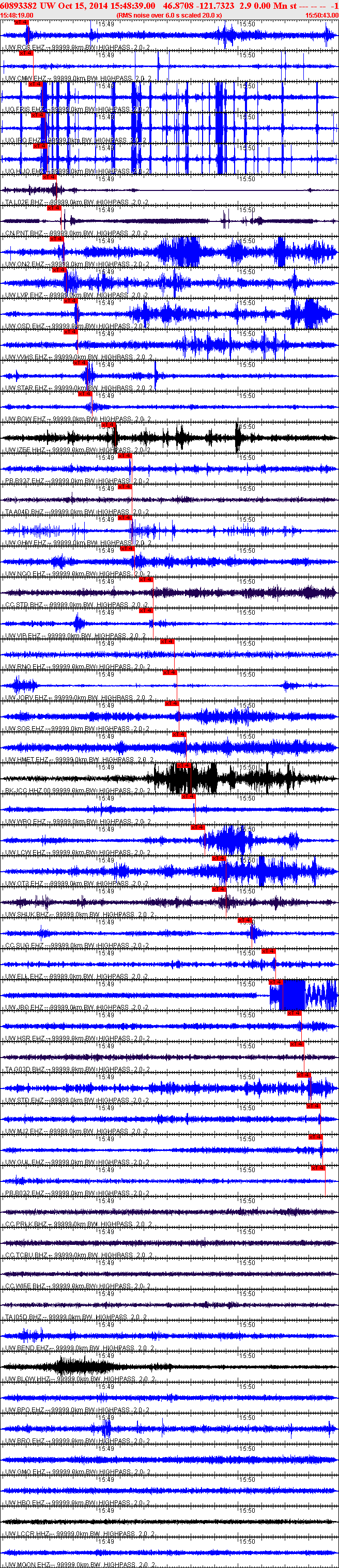Viewport: 339px width, 1568px height.
Task: Click the red pick marker on UW STAR trace
Action: coord(80,363)
